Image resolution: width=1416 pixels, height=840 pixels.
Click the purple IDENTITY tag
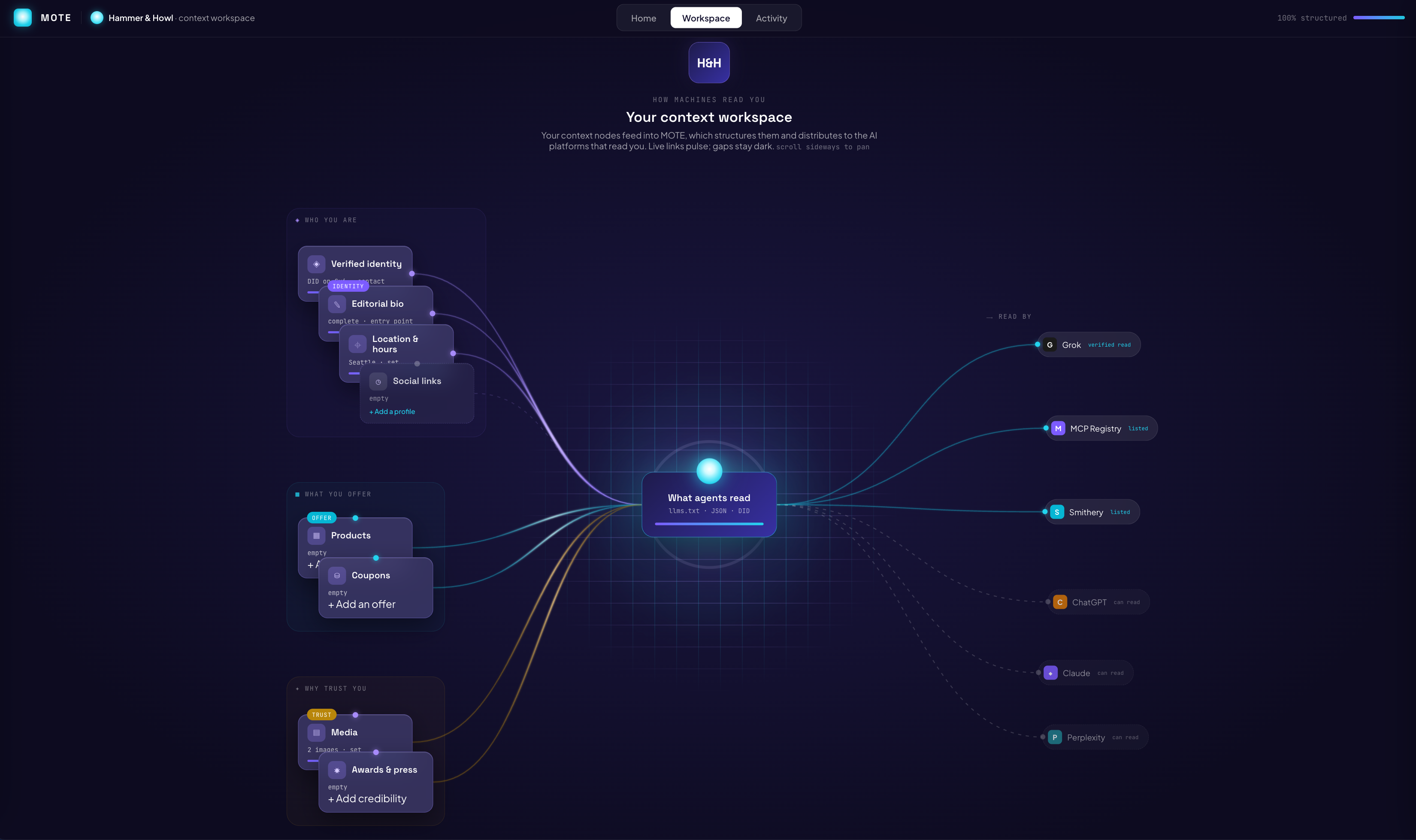click(348, 287)
